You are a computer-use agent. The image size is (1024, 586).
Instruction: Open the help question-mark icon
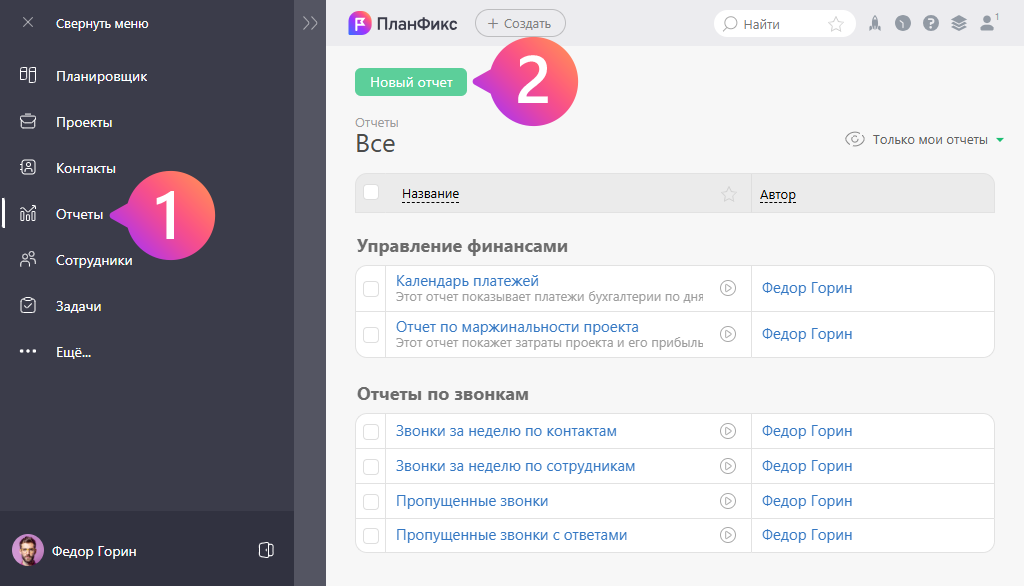tap(931, 22)
